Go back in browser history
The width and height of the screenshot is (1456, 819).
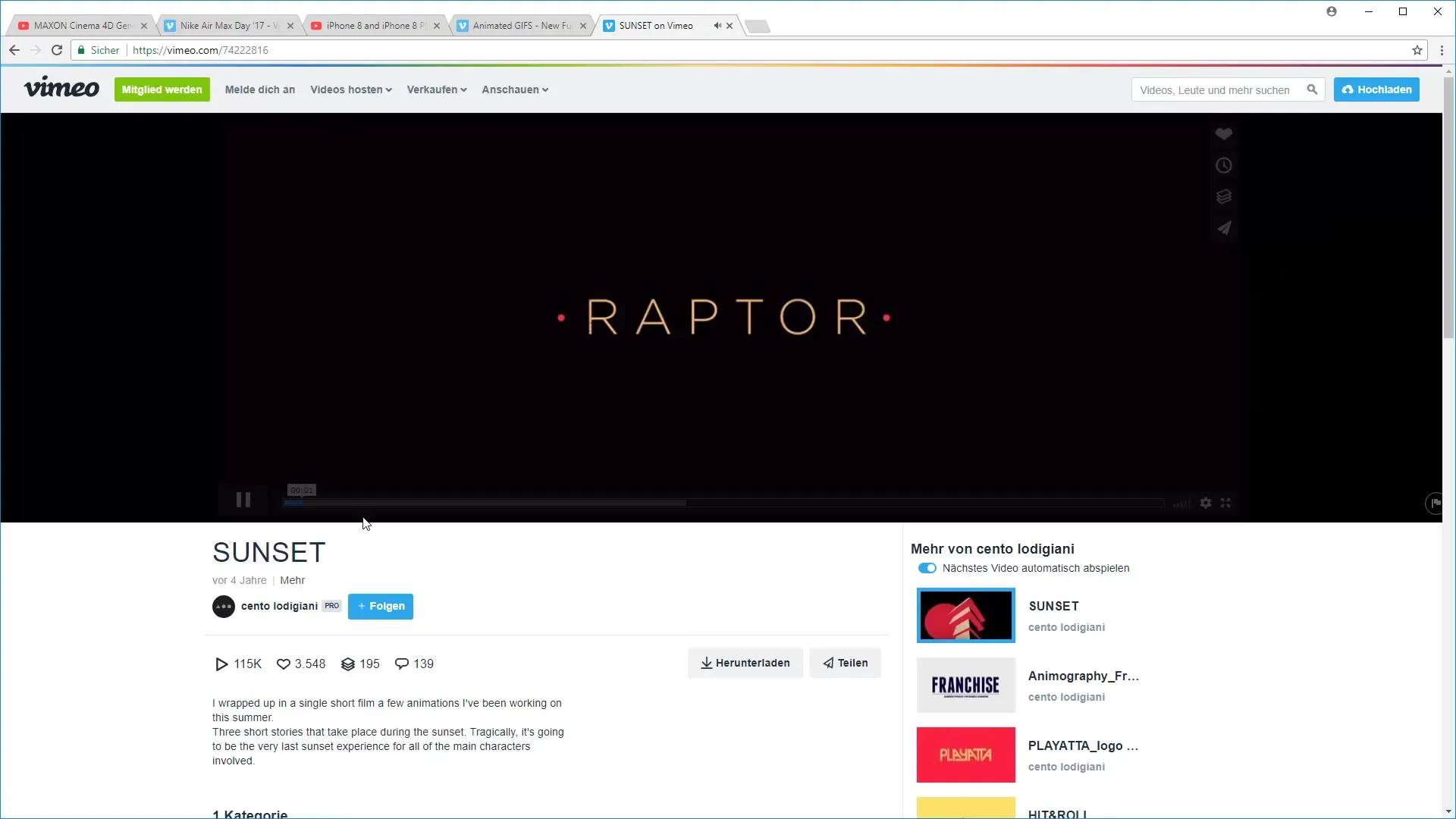[x=14, y=50]
